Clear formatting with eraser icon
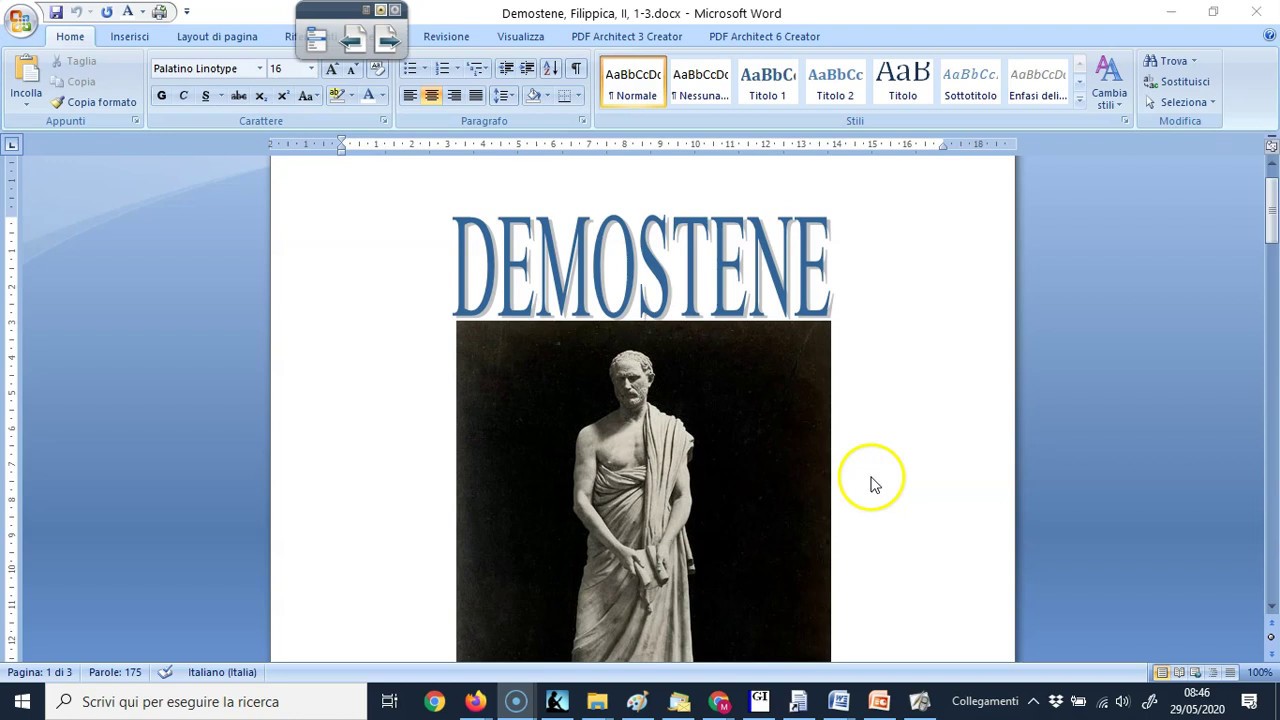Viewport: 1280px width, 720px height. pyautogui.click(x=377, y=68)
